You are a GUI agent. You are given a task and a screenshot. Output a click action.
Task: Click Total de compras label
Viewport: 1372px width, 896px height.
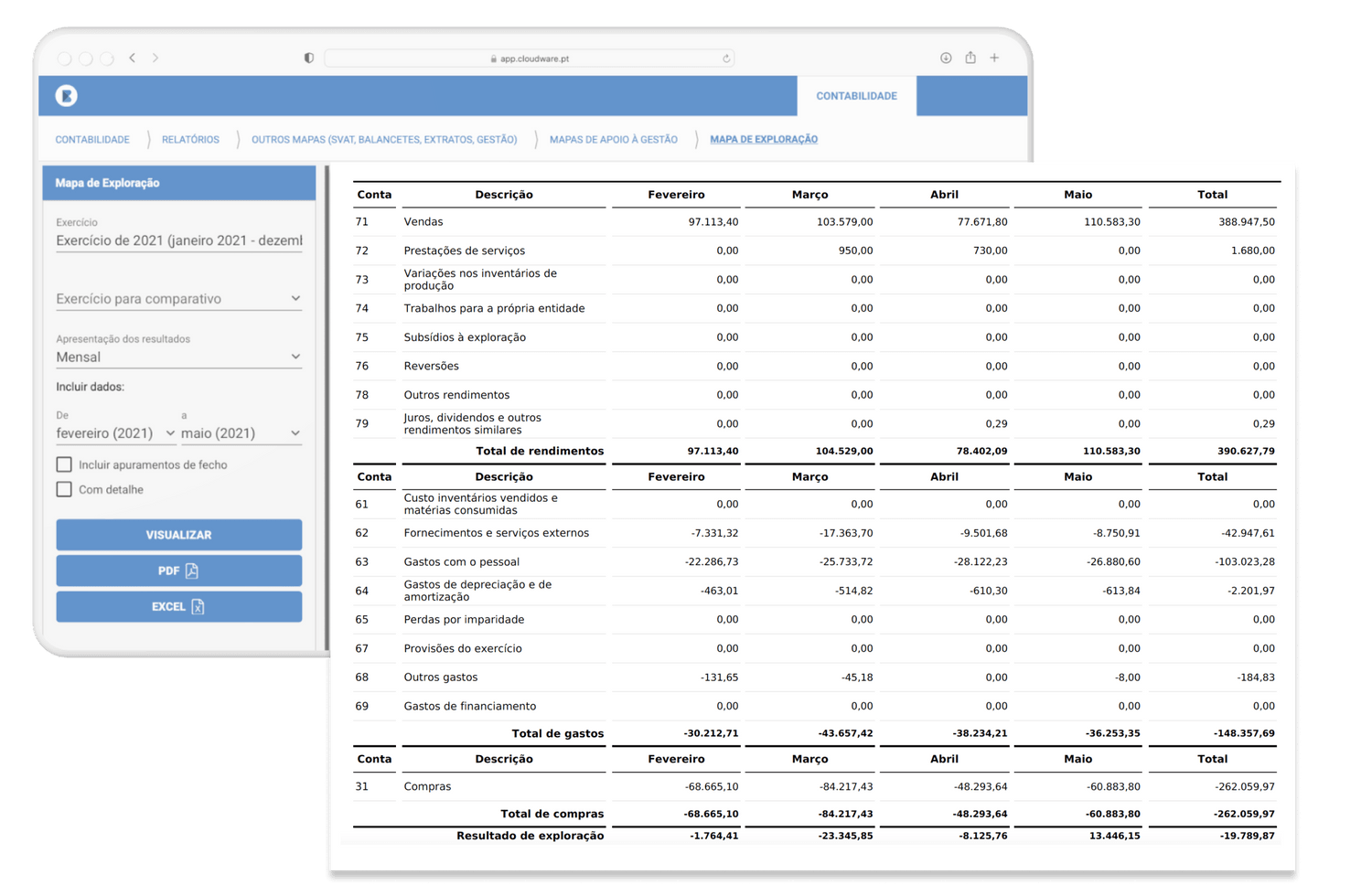pyautogui.click(x=552, y=814)
